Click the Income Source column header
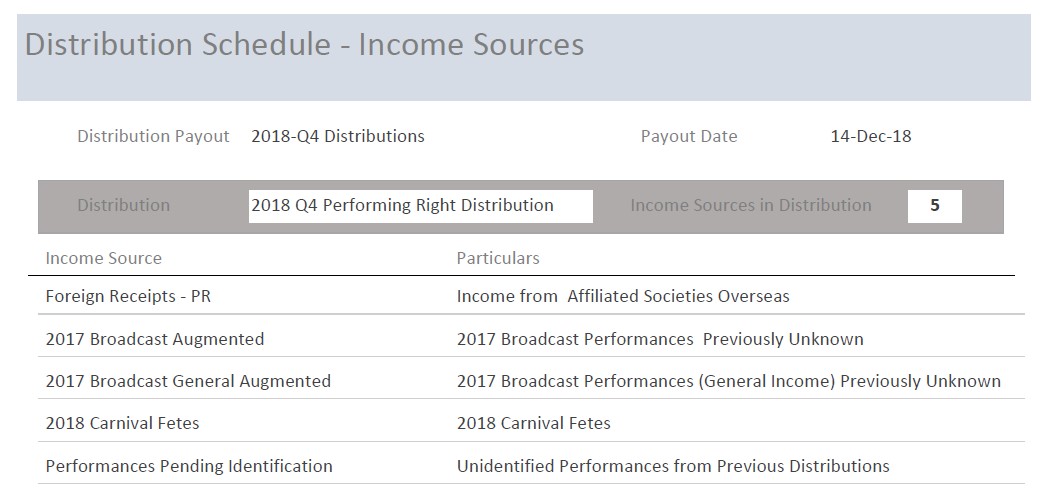 click(103, 258)
